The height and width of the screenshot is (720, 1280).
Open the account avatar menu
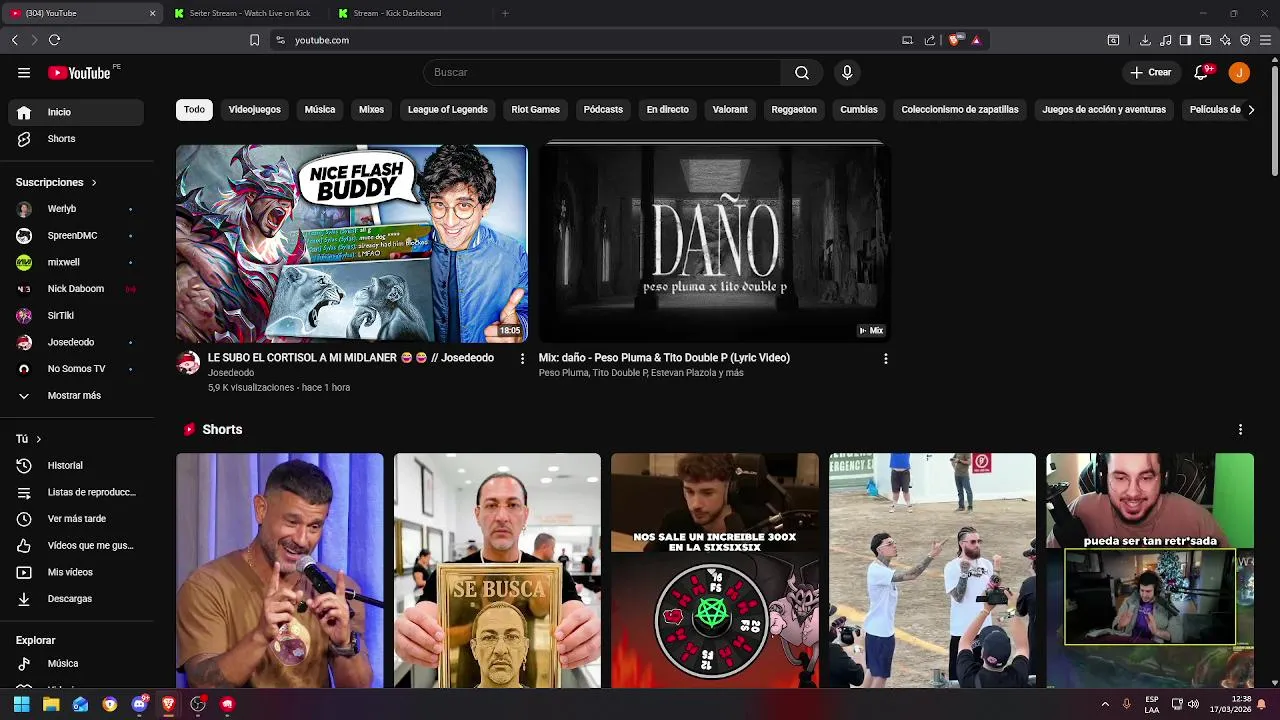tap(1239, 72)
